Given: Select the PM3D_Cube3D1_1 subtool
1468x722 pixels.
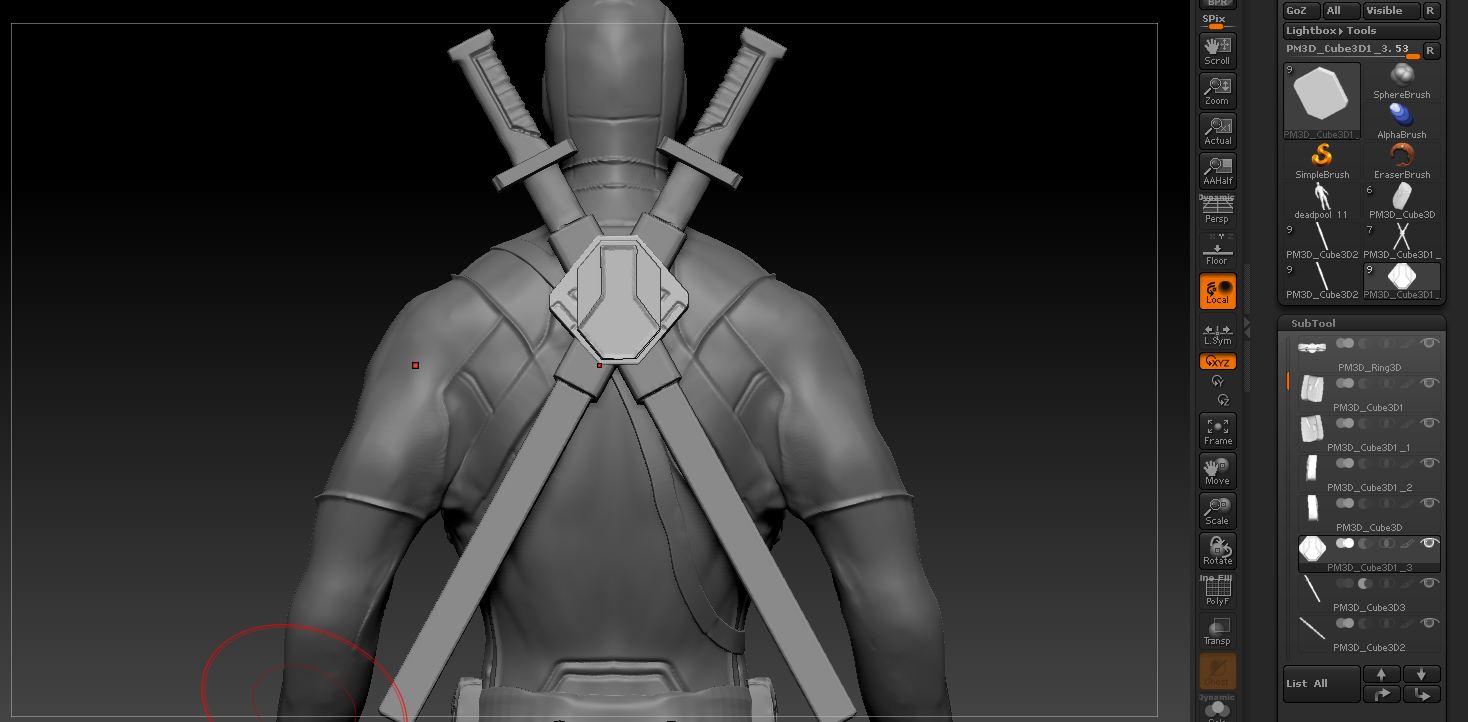Looking at the screenshot, I should click(x=1369, y=434).
